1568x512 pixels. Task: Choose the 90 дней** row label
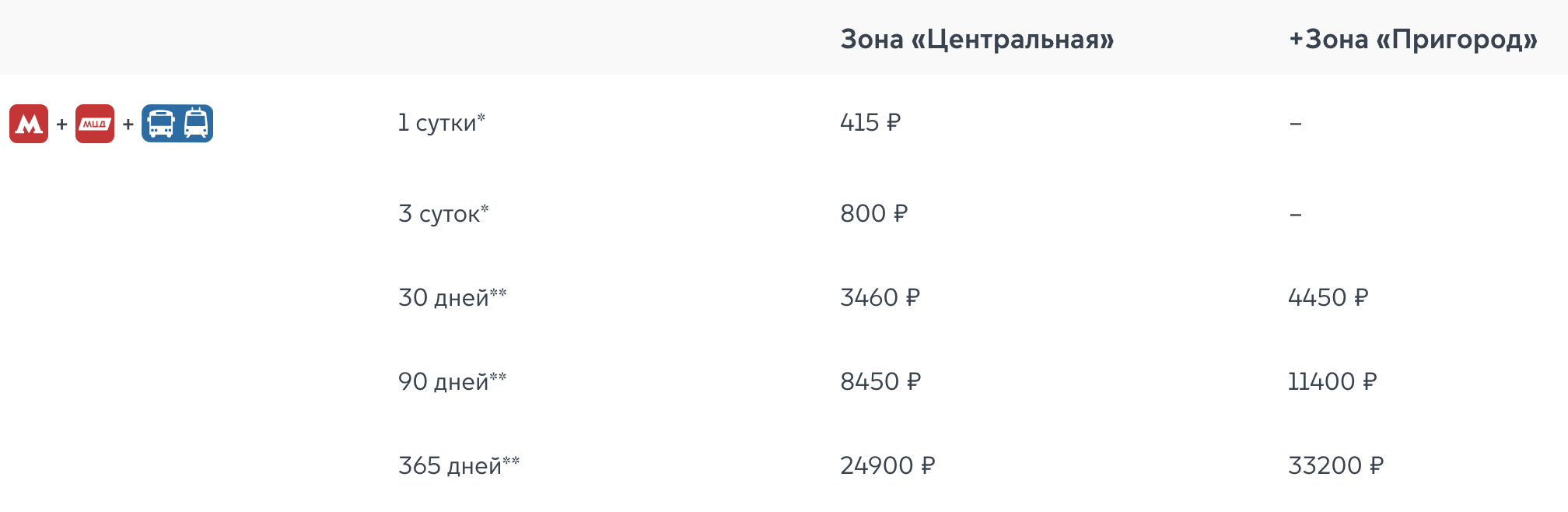tap(452, 381)
